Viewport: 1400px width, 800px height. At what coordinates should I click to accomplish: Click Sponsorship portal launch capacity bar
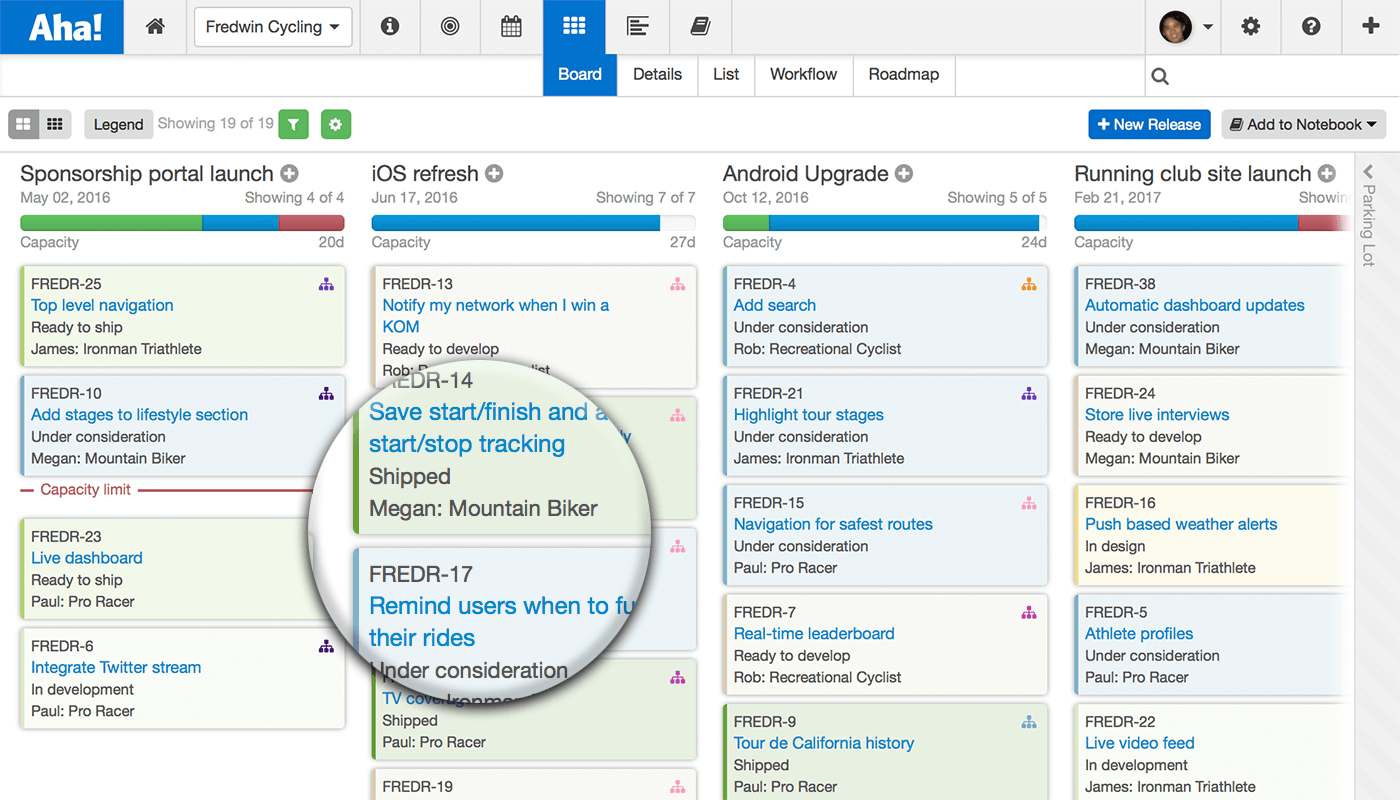(x=182, y=223)
